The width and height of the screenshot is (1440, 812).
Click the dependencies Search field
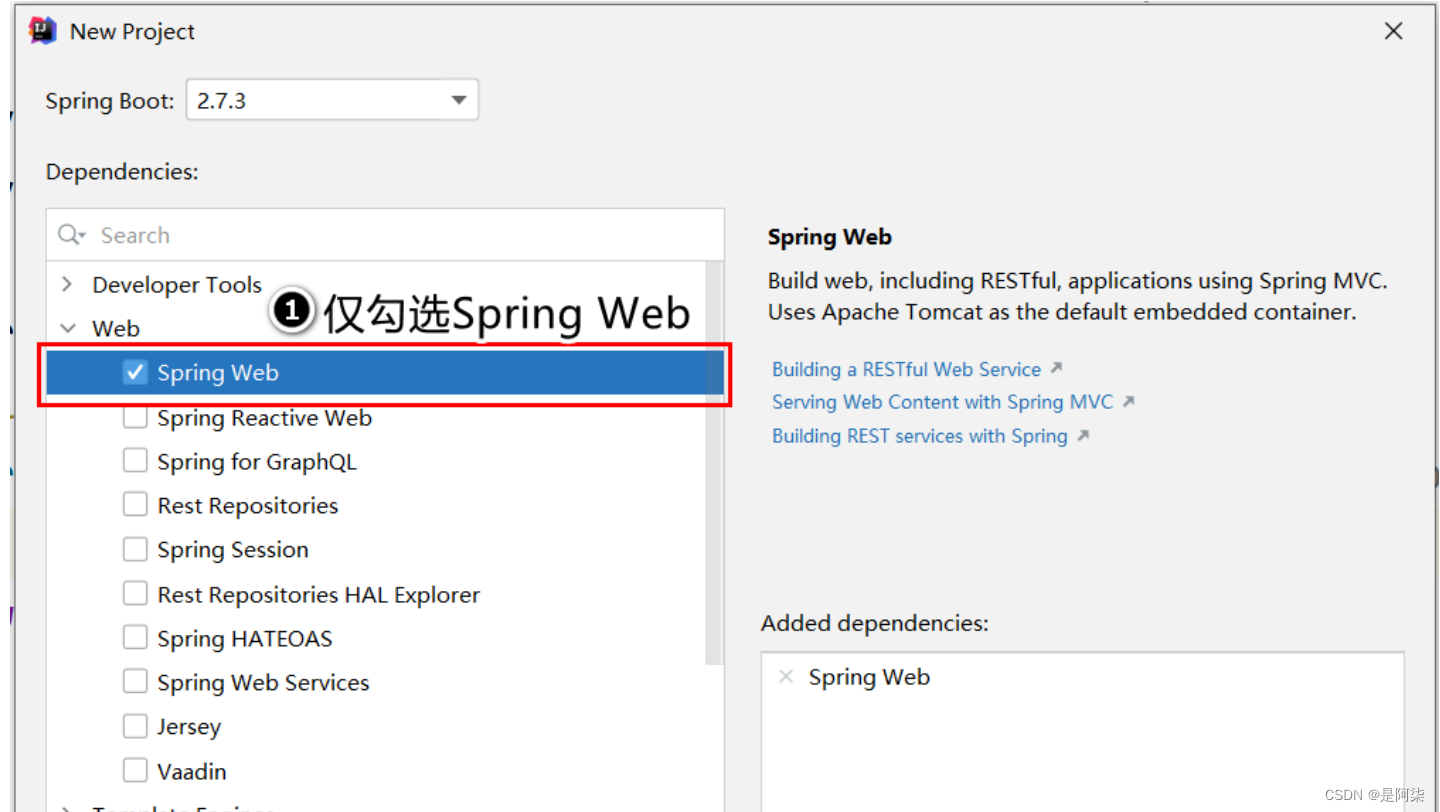point(385,235)
